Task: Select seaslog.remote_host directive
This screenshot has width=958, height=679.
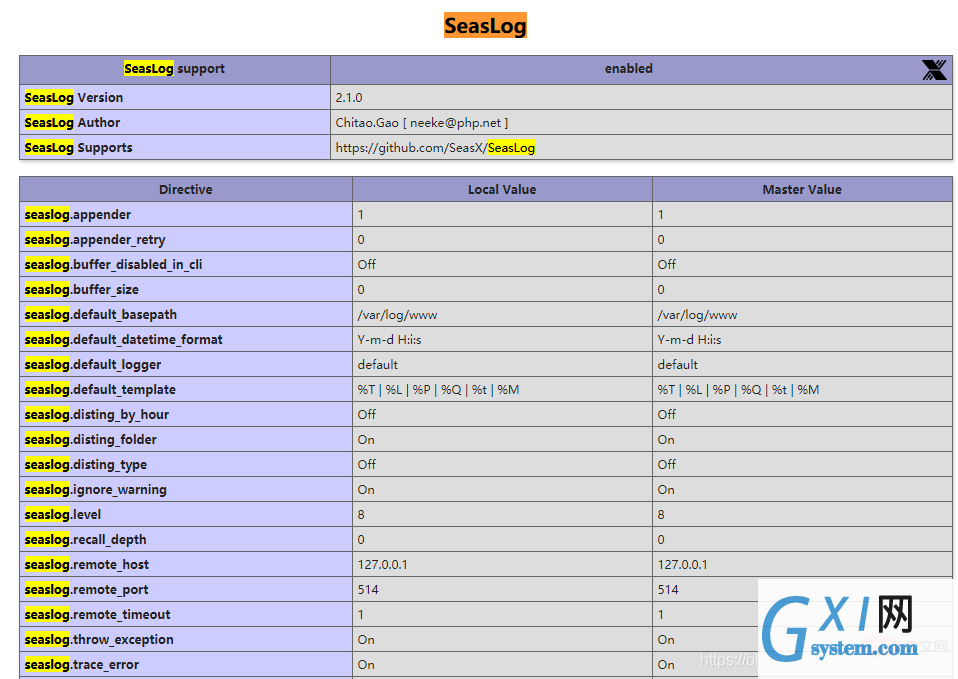Action: 87,565
